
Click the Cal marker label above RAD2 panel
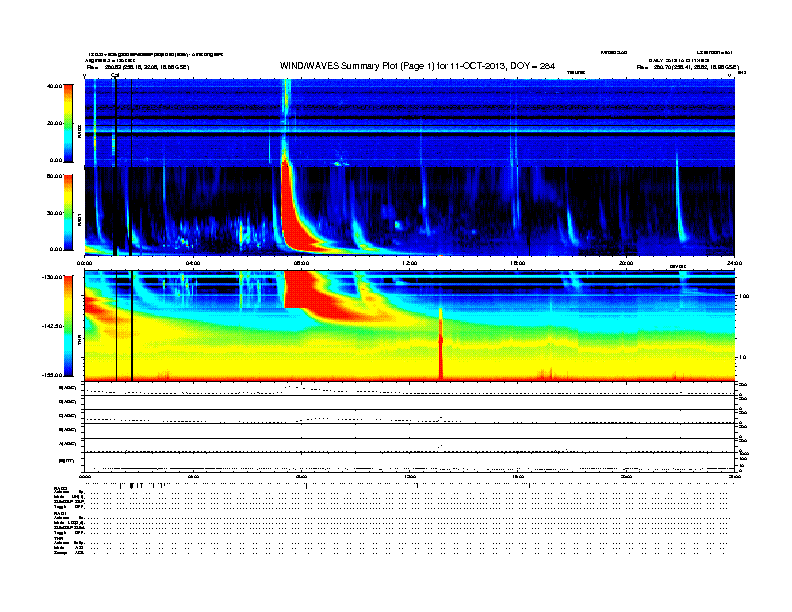point(115,75)
